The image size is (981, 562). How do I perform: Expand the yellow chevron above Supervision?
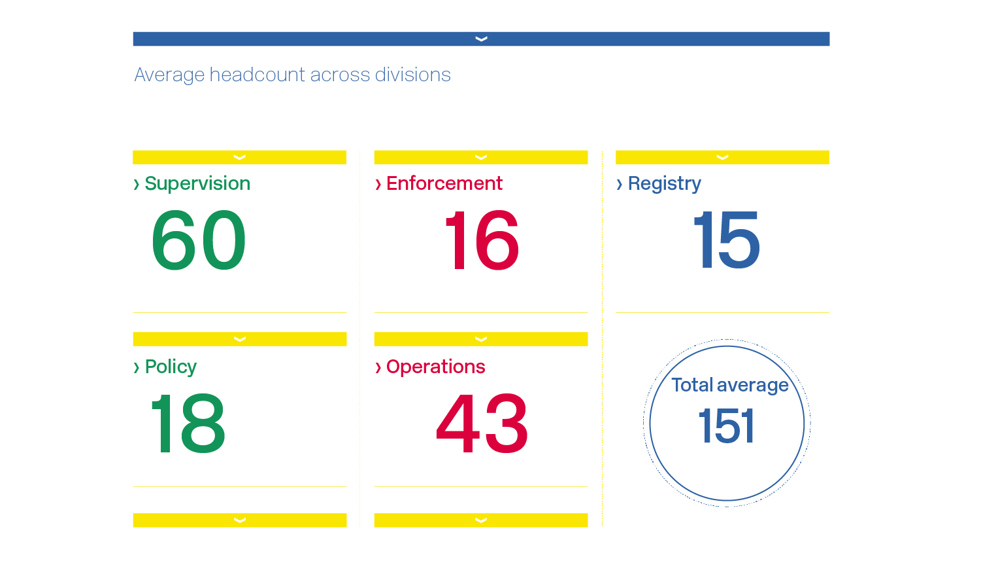coord(239,157)
